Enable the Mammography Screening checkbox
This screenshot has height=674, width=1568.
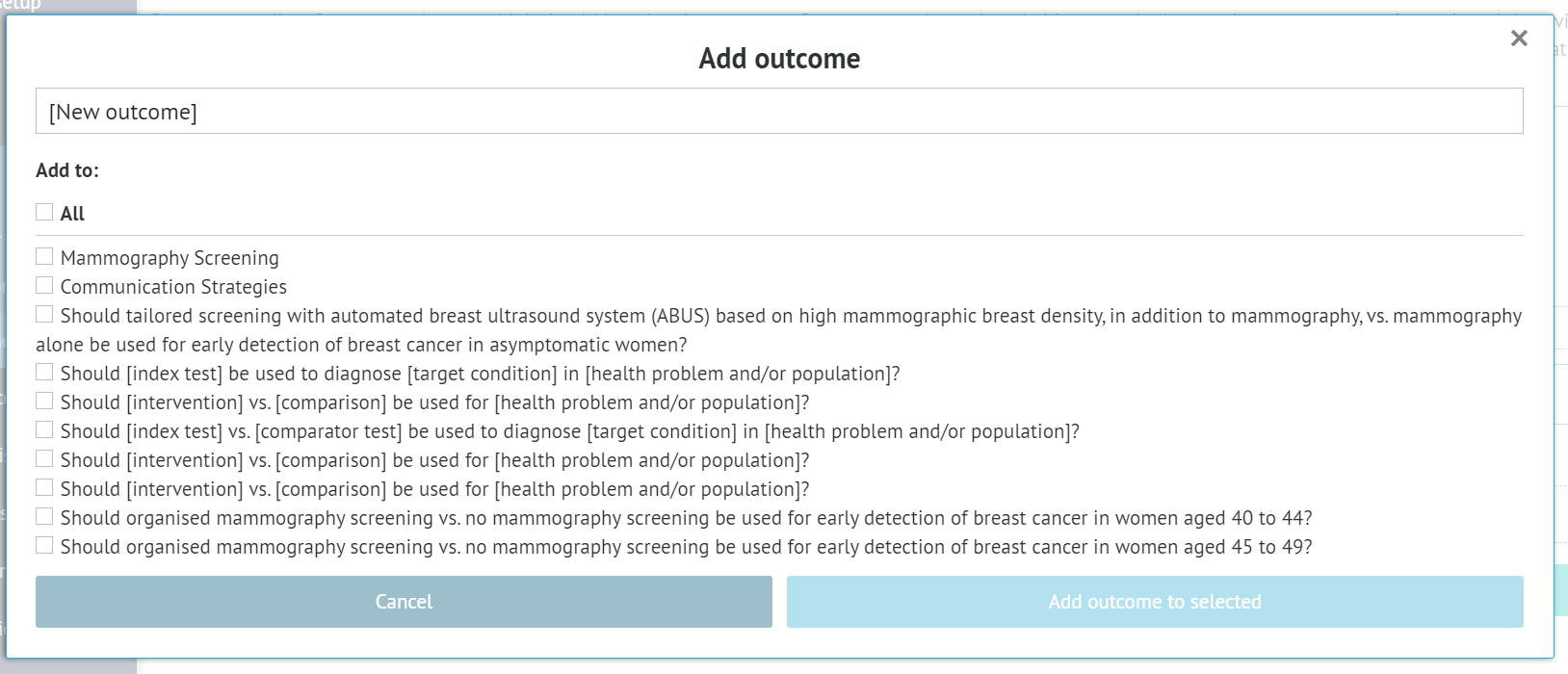43,256
